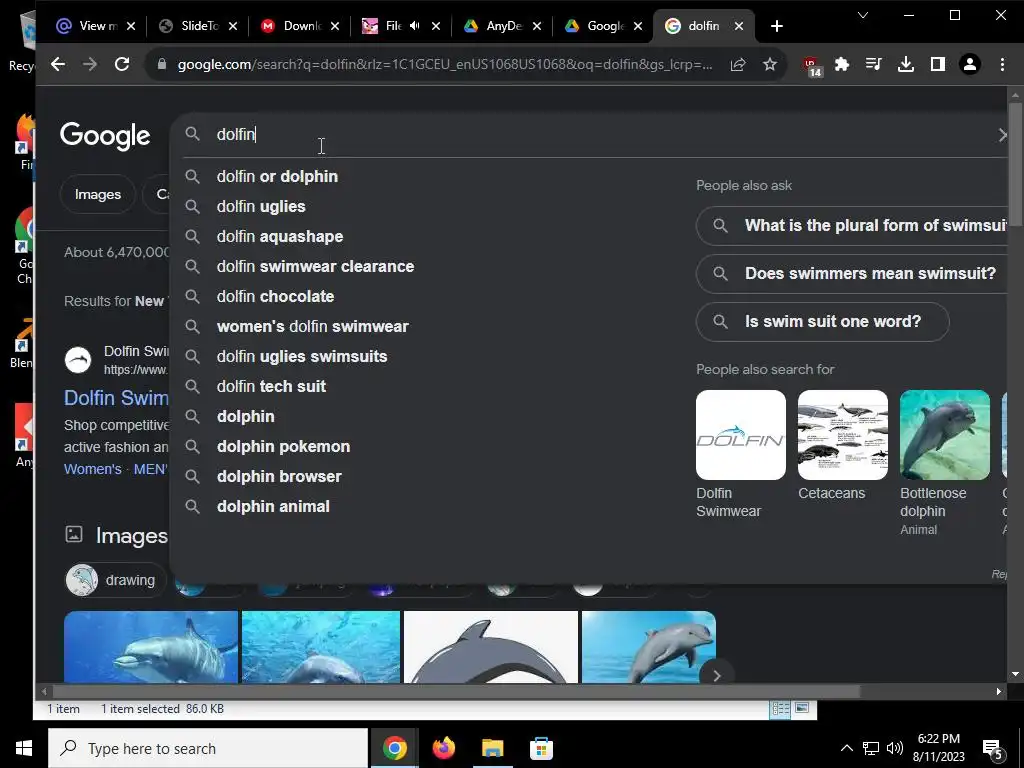Close the dolfin tab

(739, 26)
